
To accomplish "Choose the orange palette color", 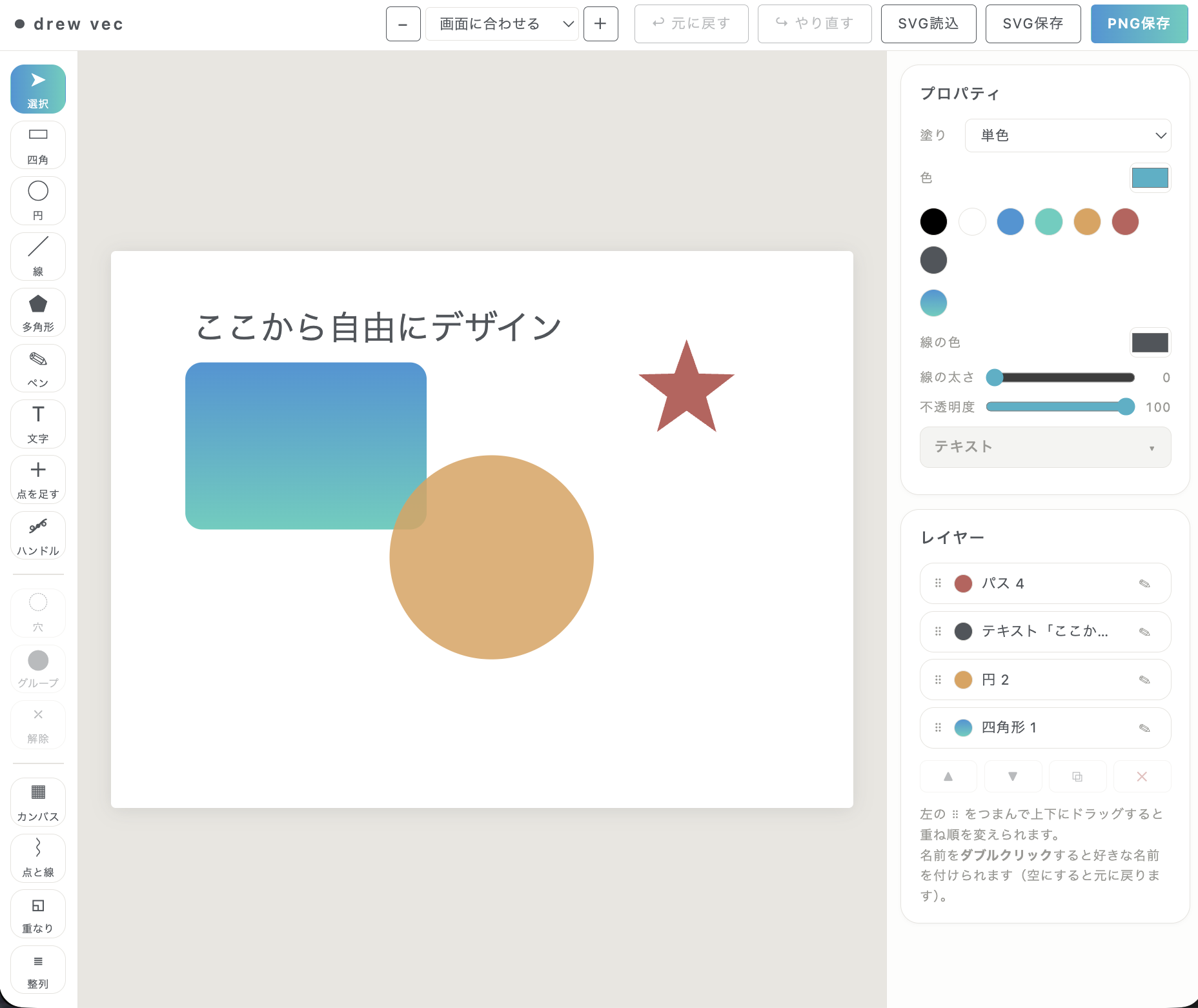I will pos(1087,222).
